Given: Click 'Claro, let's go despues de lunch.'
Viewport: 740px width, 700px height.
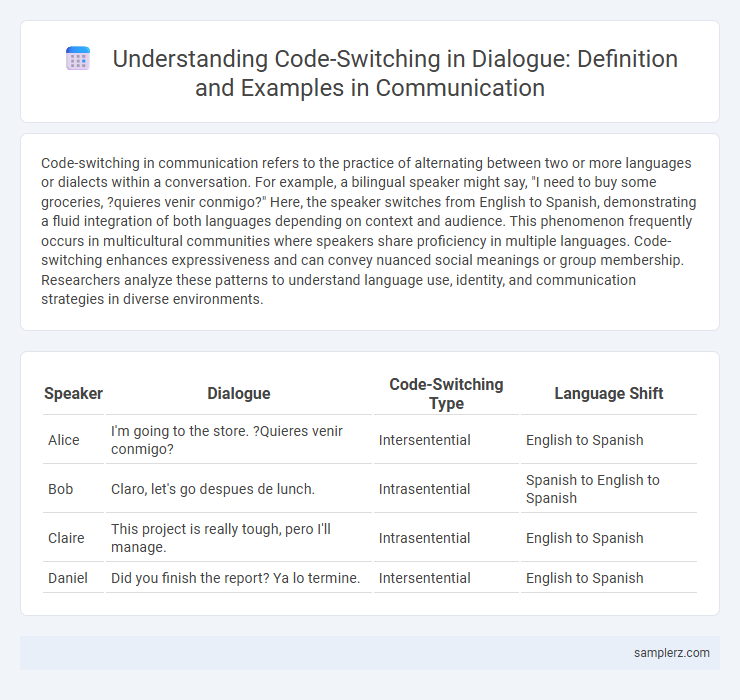Looking at the screenshot, I should click(213, 489).
